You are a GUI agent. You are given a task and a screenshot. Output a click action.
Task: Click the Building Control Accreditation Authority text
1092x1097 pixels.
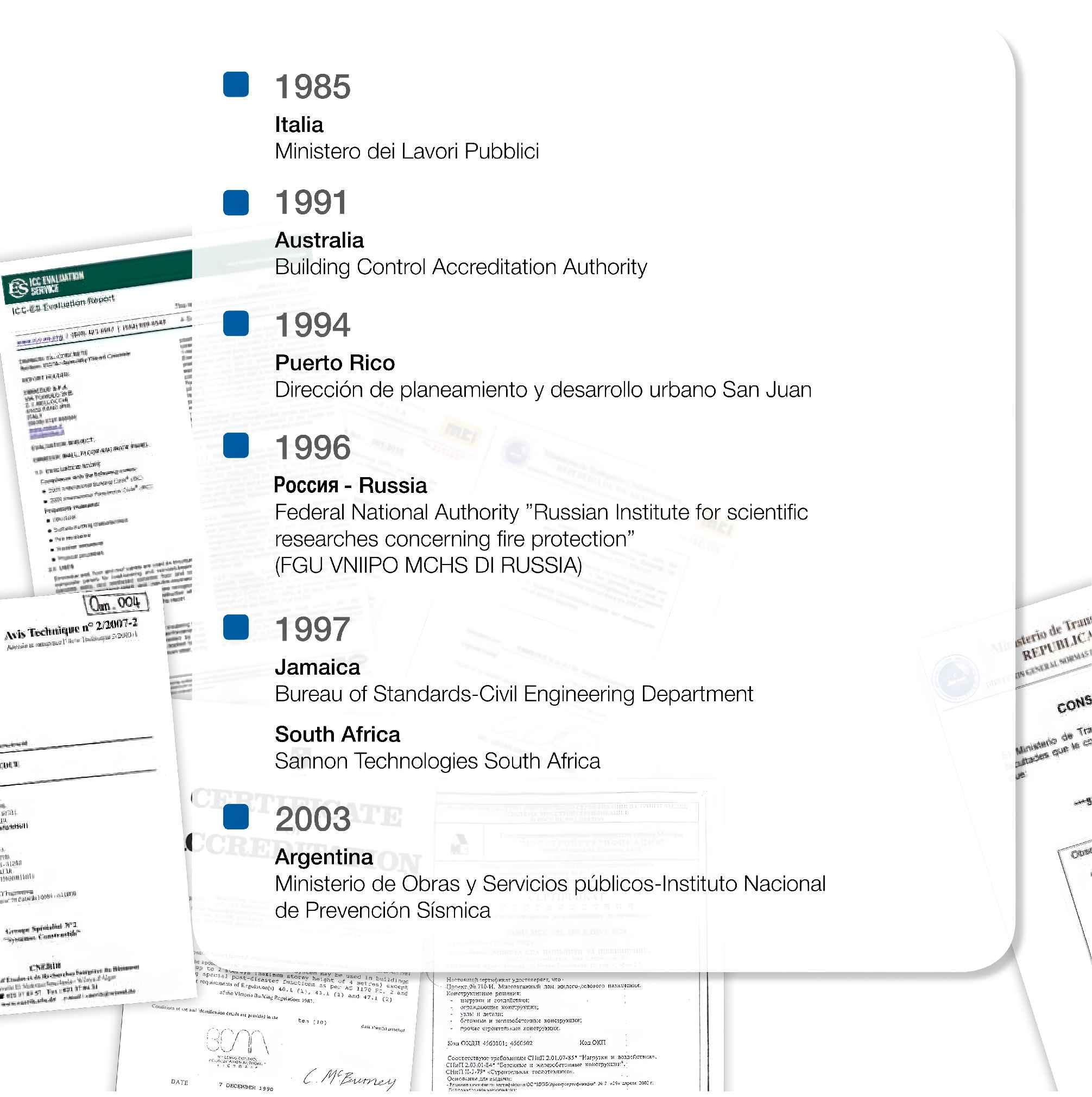tap(461, 267)
